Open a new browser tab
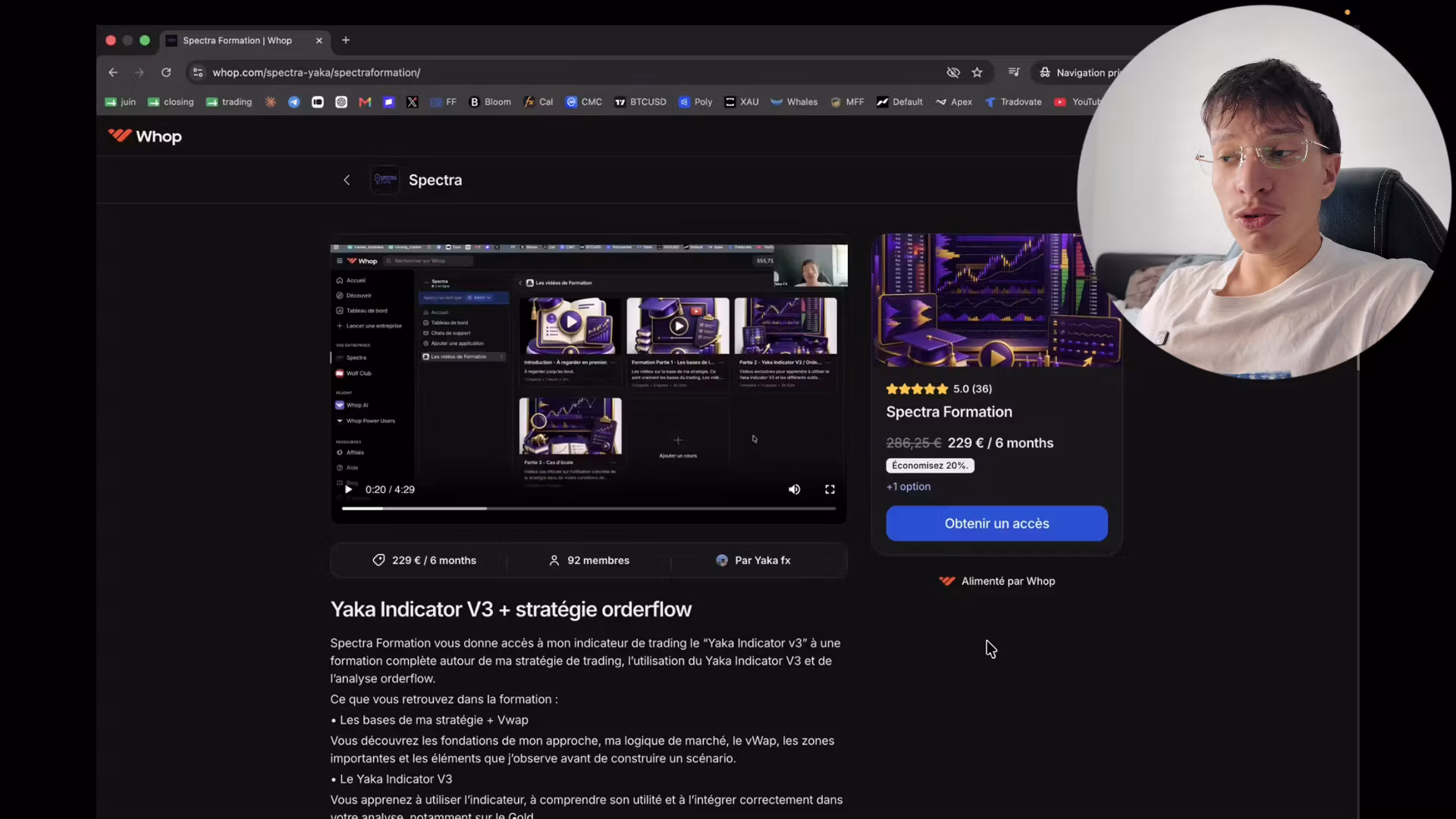Image resolution: width=1456 pixels, height=819 pixels. [346, 41]
